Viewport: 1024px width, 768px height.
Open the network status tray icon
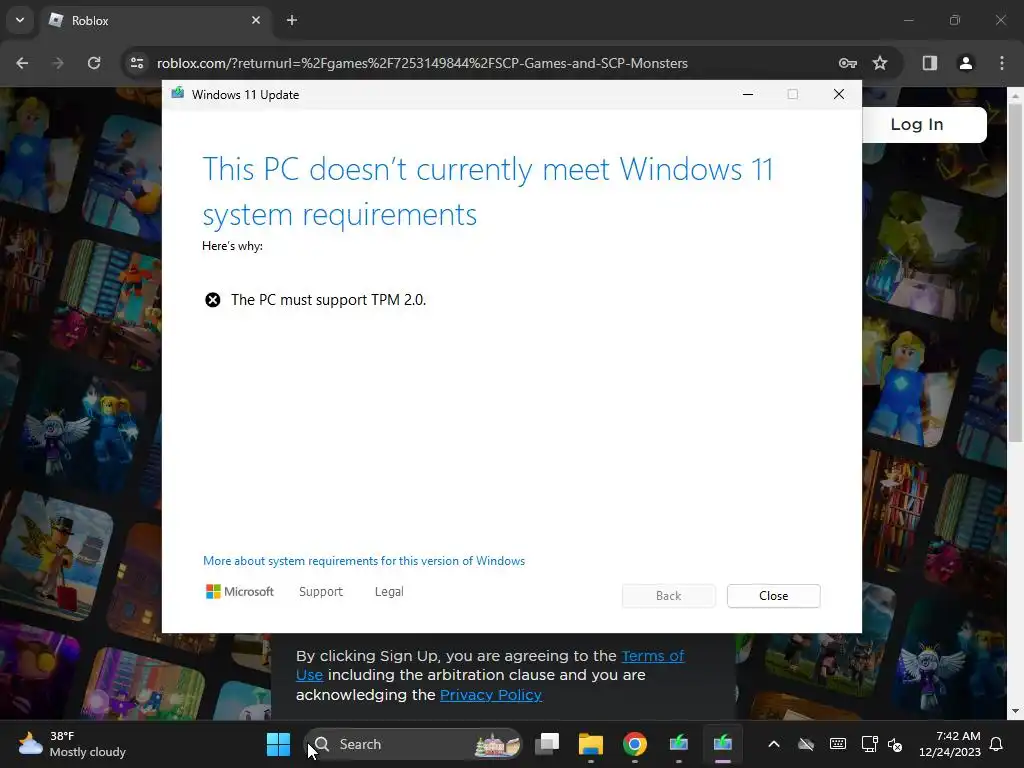869,744
